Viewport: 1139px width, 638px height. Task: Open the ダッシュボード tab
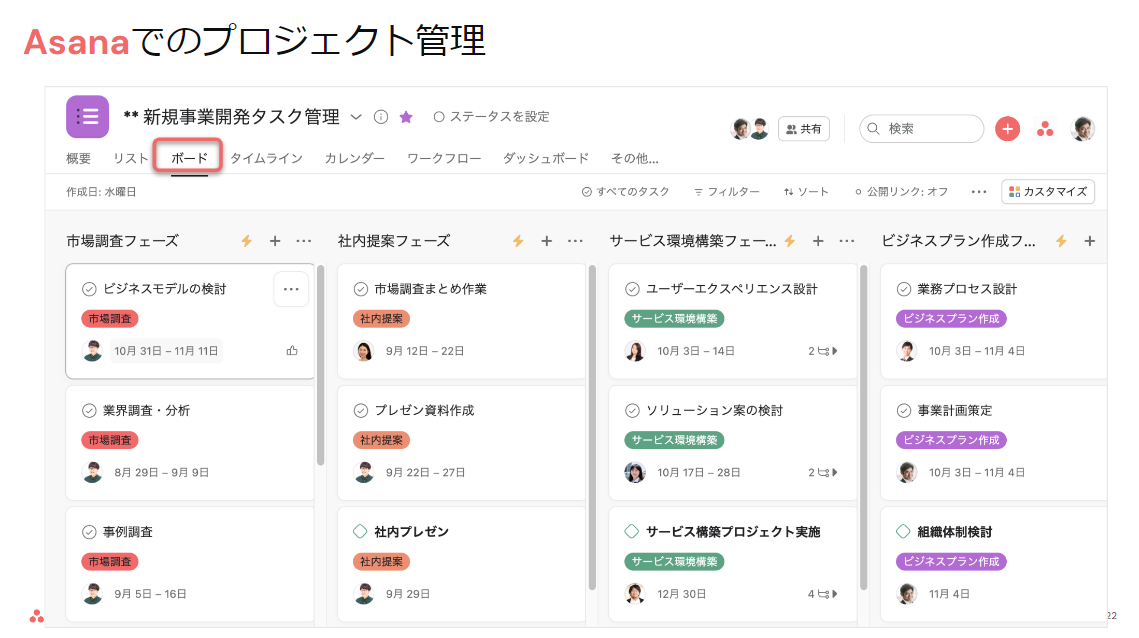pyautogui.click(x=546, y=158)
